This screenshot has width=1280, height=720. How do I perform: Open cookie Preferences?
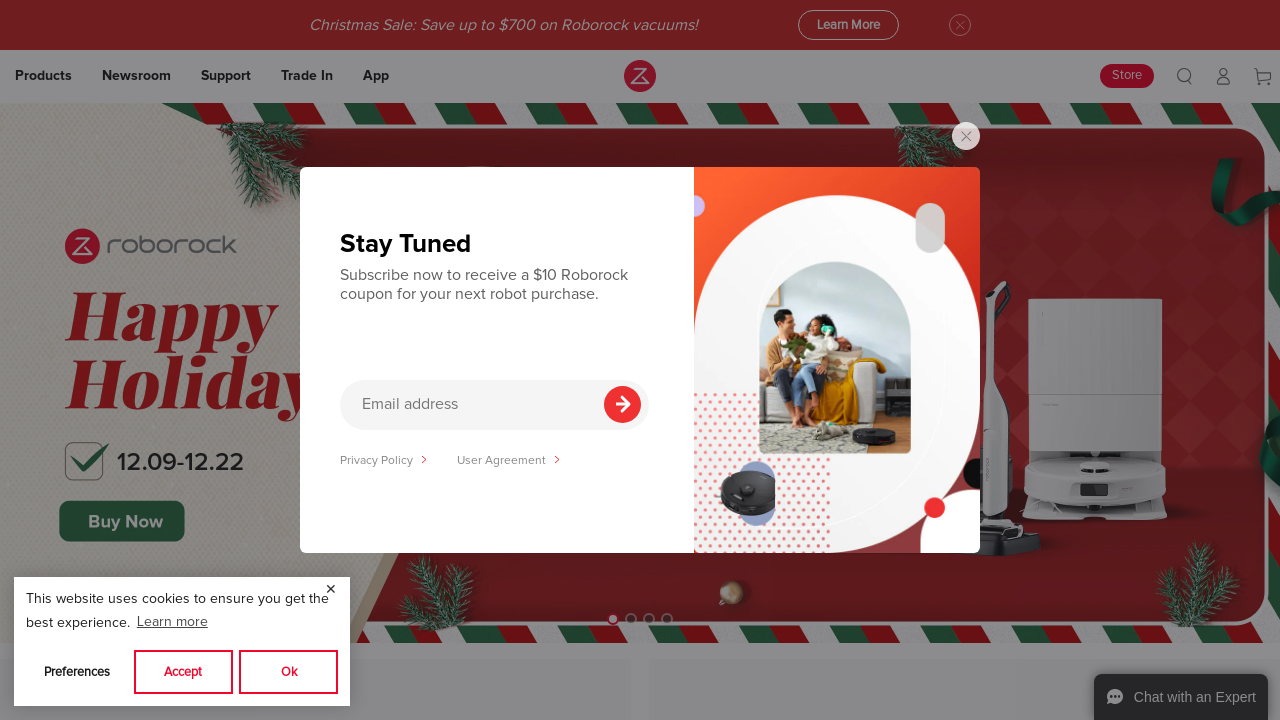77,672
